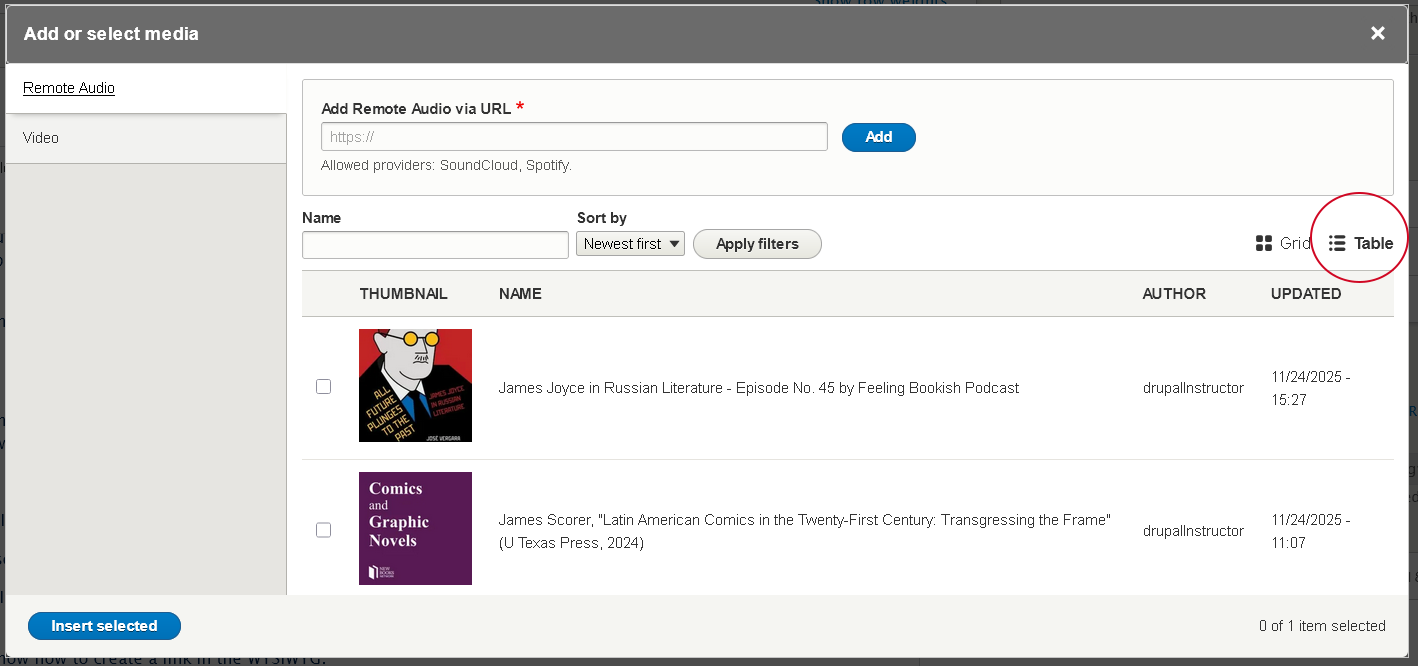Check the James Joyce podcast checkbox
Image resolution: width=1418 pixels, height=666 pixels.
pyautogui.click(x=323, y=386)
